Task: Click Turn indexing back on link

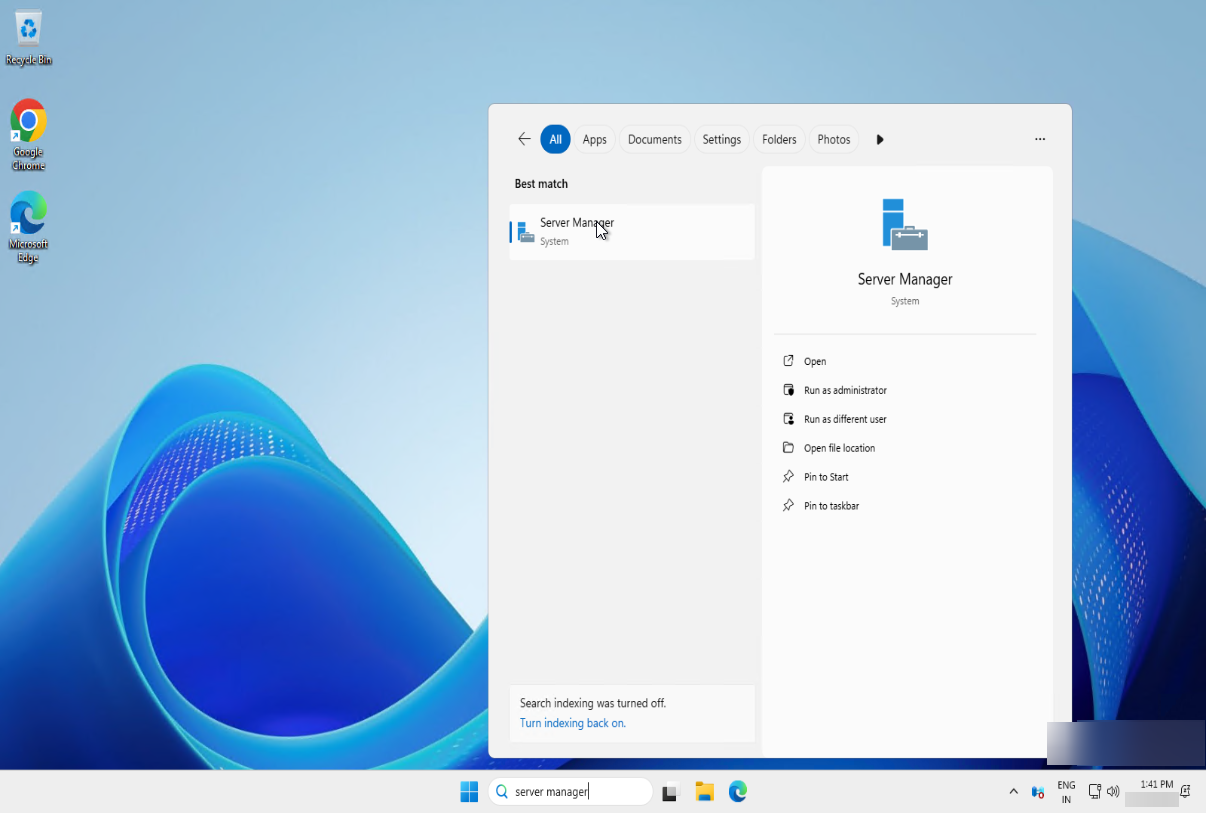Action: pyautogui.click(x=573, y=723)
